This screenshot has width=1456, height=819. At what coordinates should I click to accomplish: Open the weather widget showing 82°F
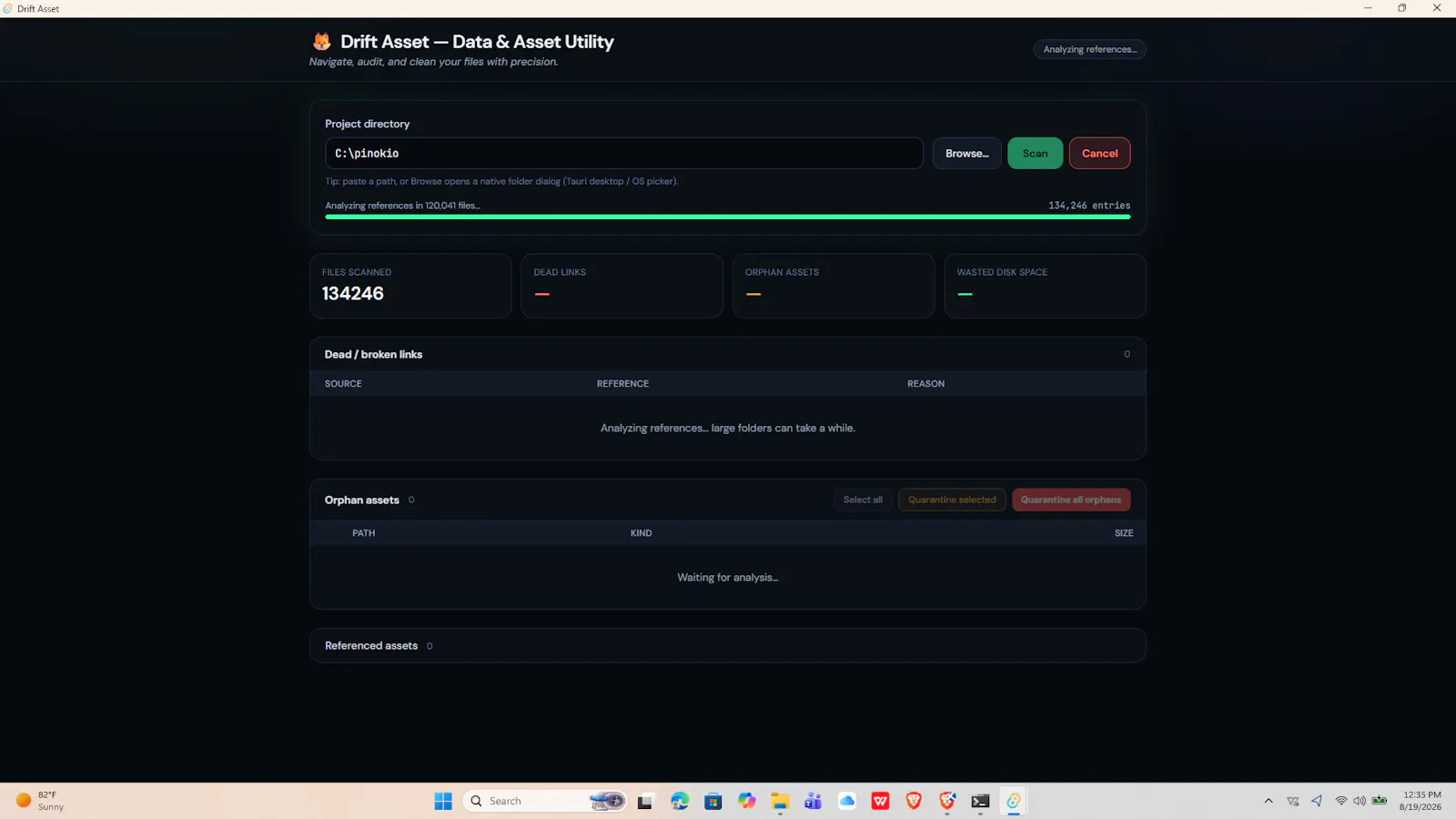[x=41, y=801]
